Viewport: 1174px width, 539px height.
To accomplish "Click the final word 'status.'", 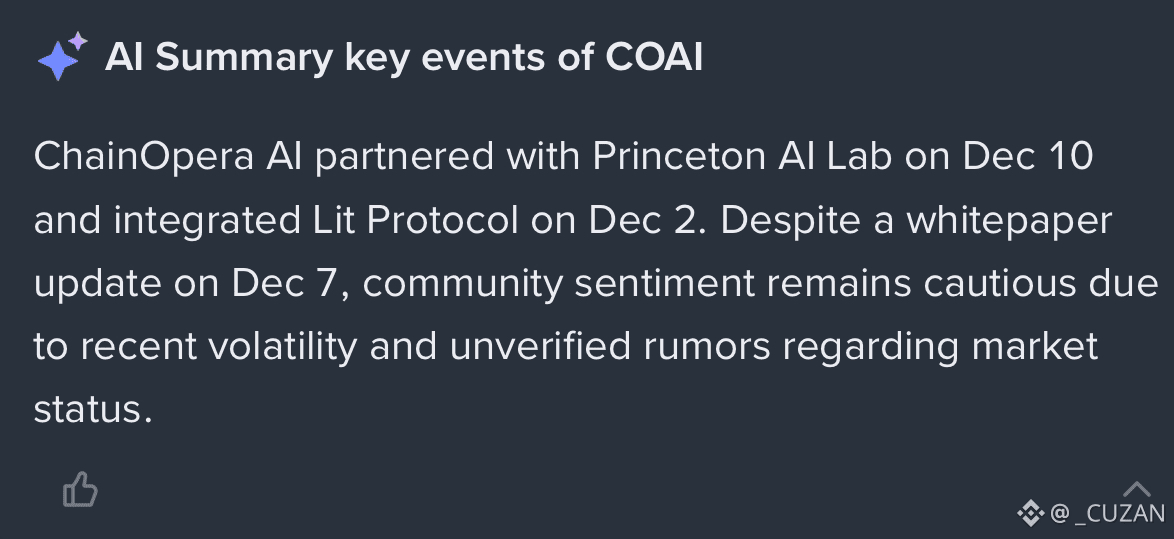I will (93, 410).
